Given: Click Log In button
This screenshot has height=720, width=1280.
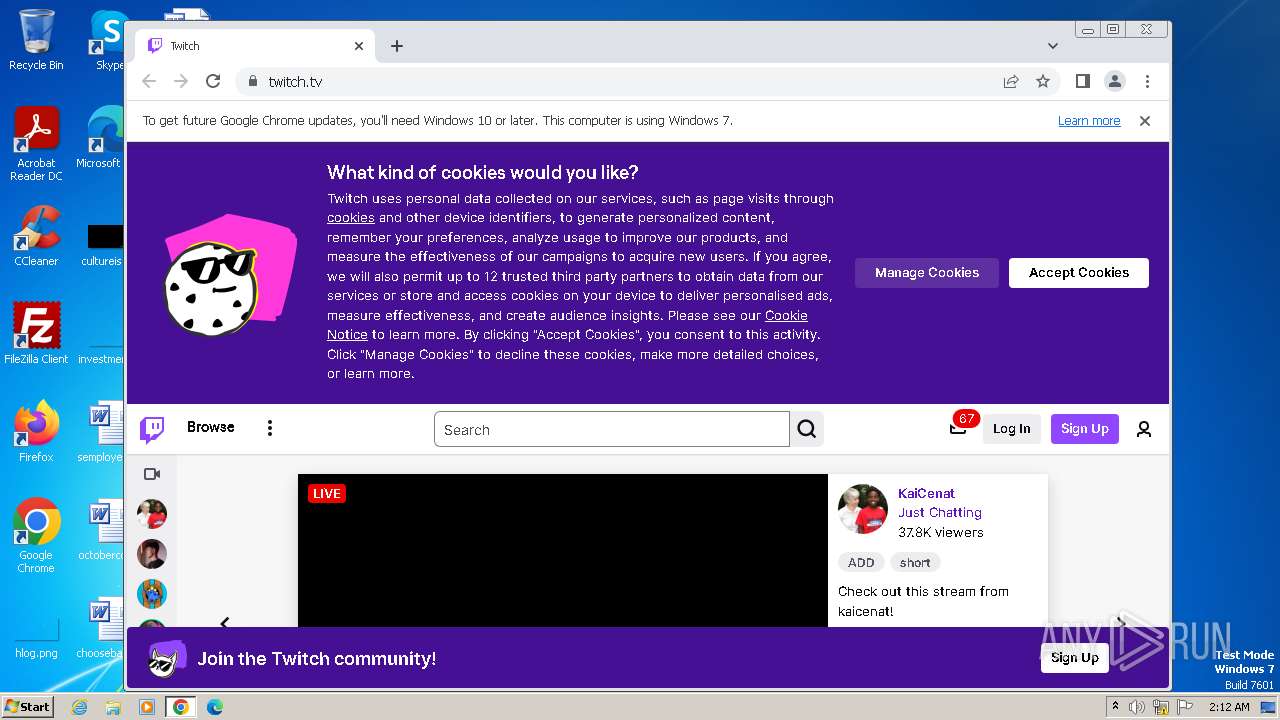Looking at the screenshot, I should 1012,429.
